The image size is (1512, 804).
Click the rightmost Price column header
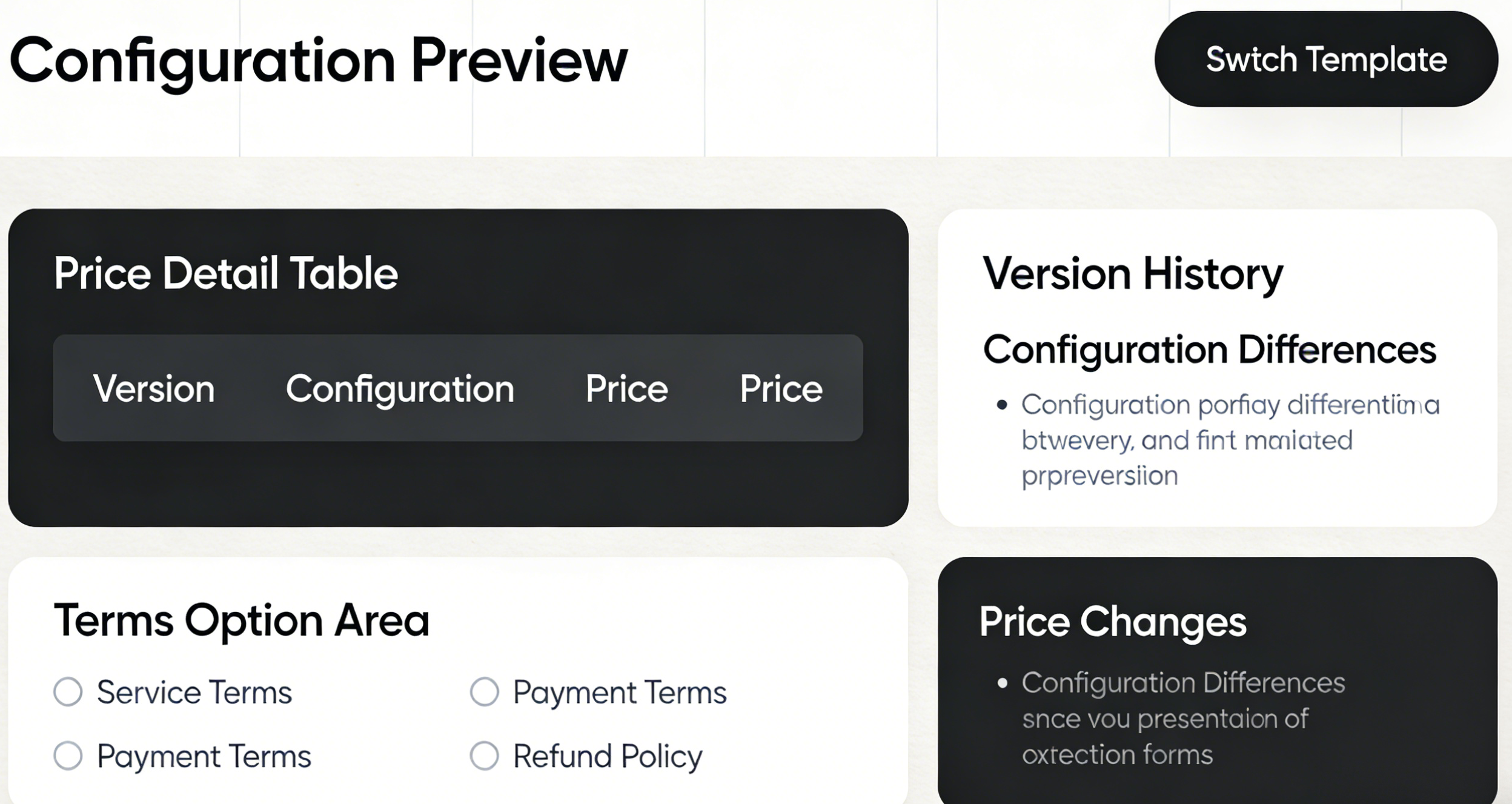point(781,388)
